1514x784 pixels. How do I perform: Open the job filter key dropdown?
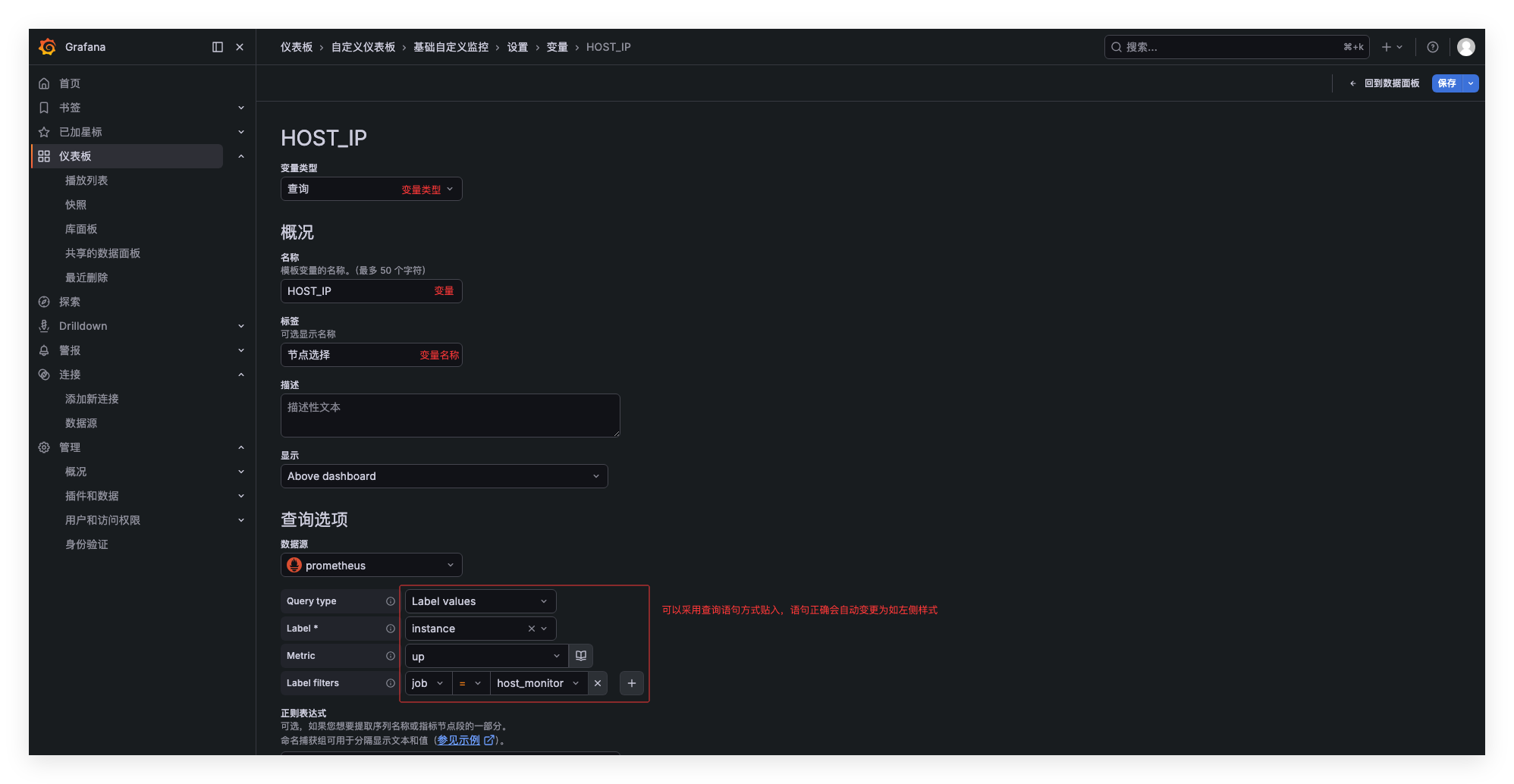(429, 683)
